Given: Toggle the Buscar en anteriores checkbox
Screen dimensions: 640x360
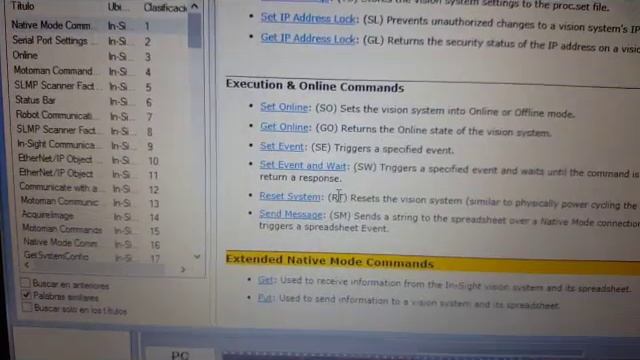Looking at the screenshot, I should pyautogui.click(x=25, y=282).
